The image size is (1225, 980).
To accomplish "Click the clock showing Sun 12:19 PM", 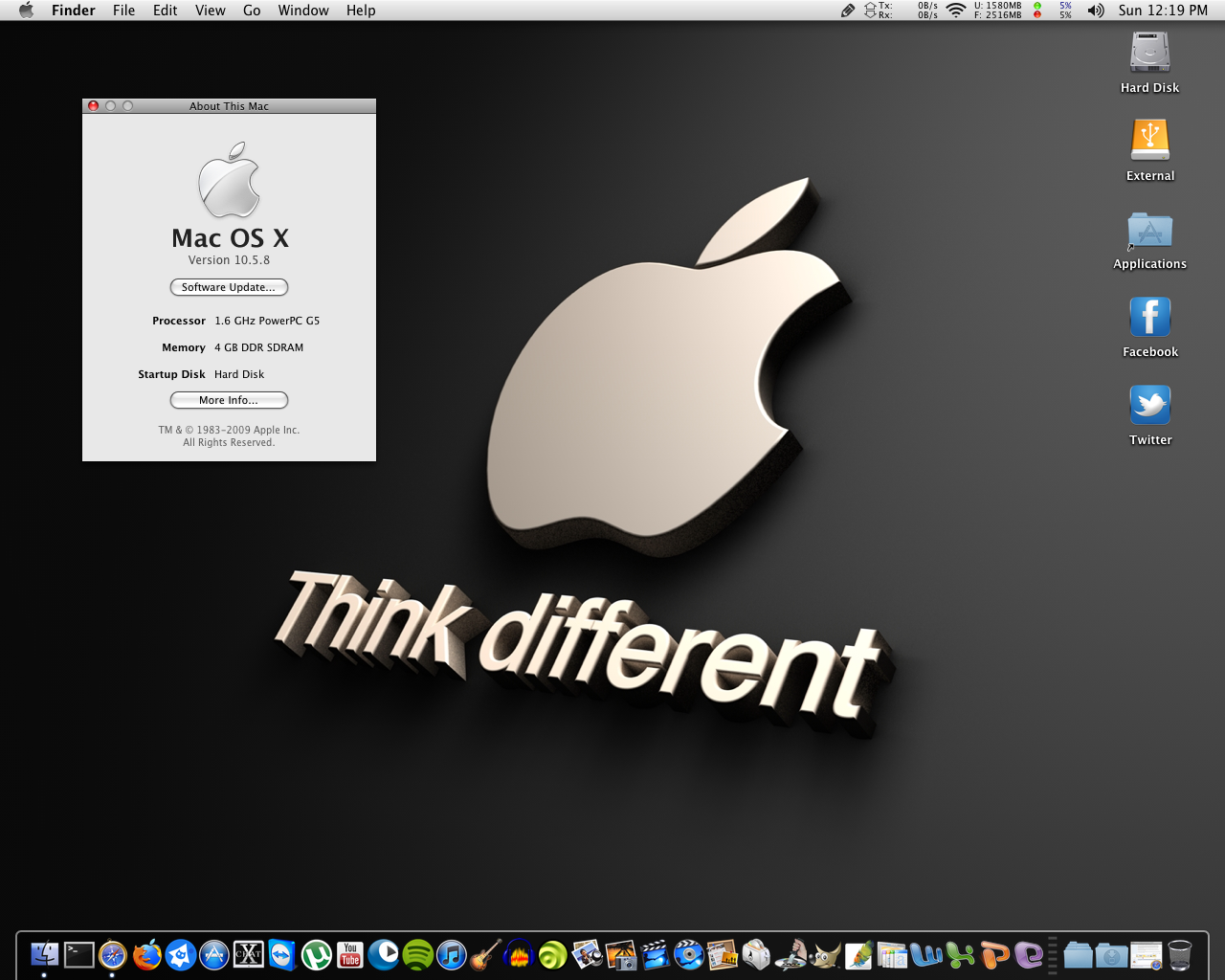I will 1163,11.
